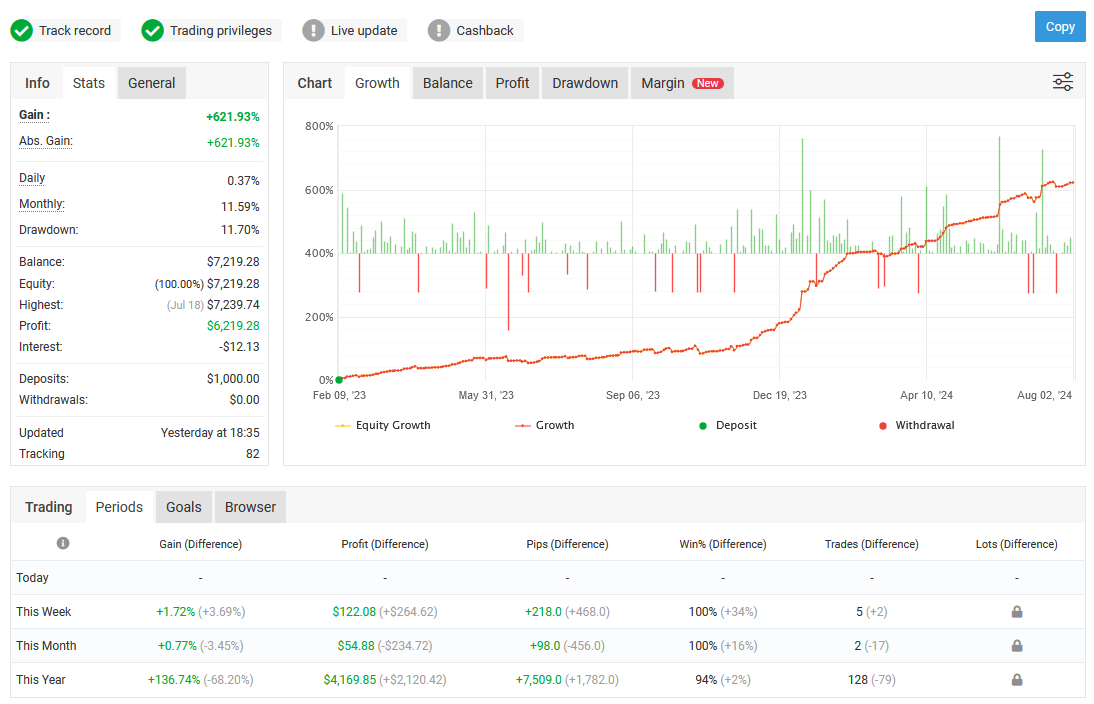Click the lock icon in This Year row
Image resolution: width=1094 pixels, height=704 pixels.
pyautogui.click(x=1016, y=680)
